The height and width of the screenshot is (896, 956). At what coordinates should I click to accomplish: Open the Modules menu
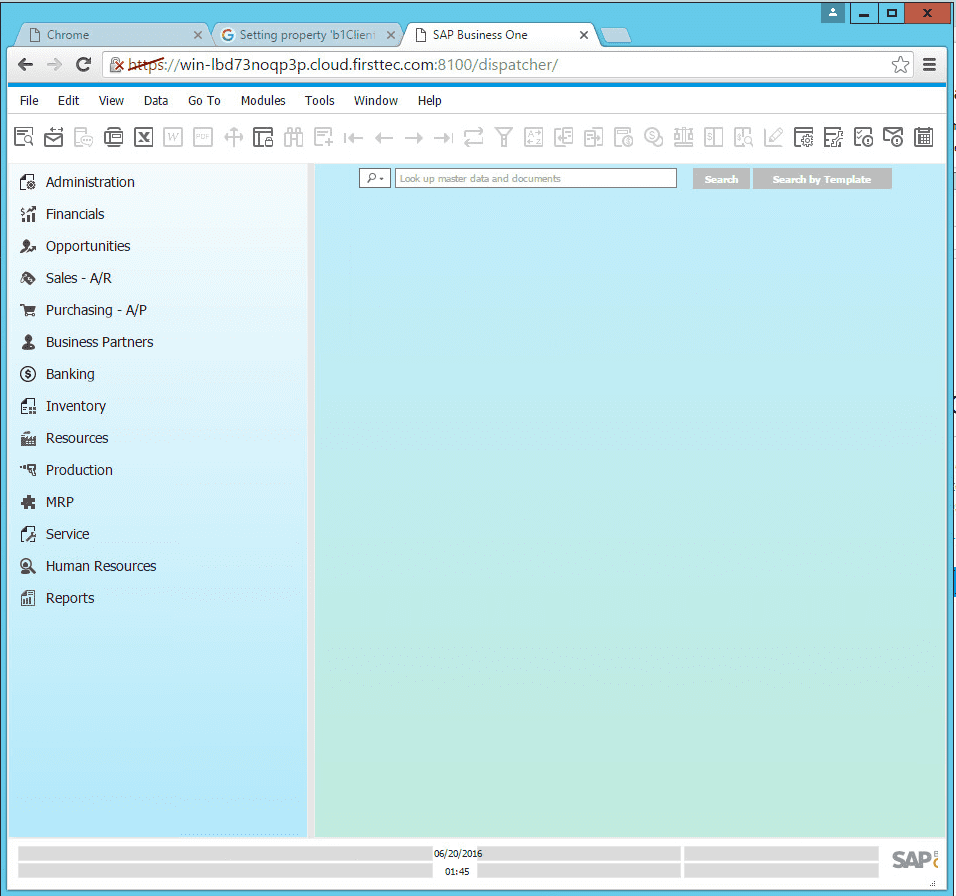tap(262, 100)
